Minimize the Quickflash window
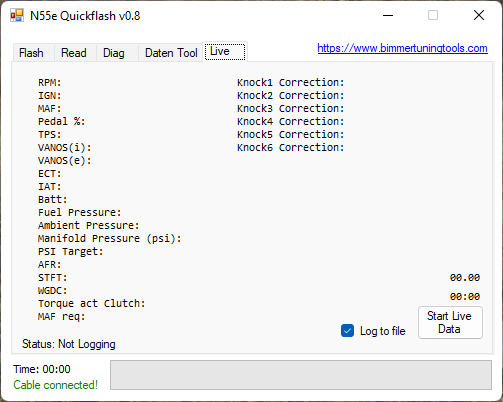Viewport: 503px width, 402px height. coord(388,15)
